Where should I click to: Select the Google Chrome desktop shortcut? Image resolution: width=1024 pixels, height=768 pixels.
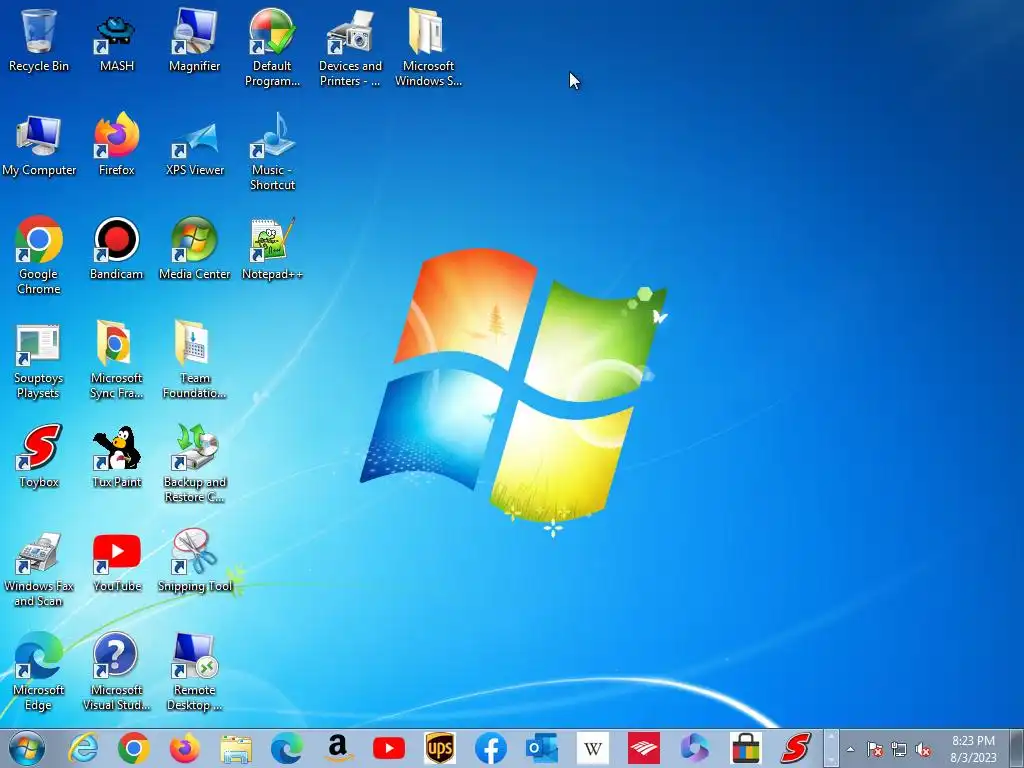point(39,255)
